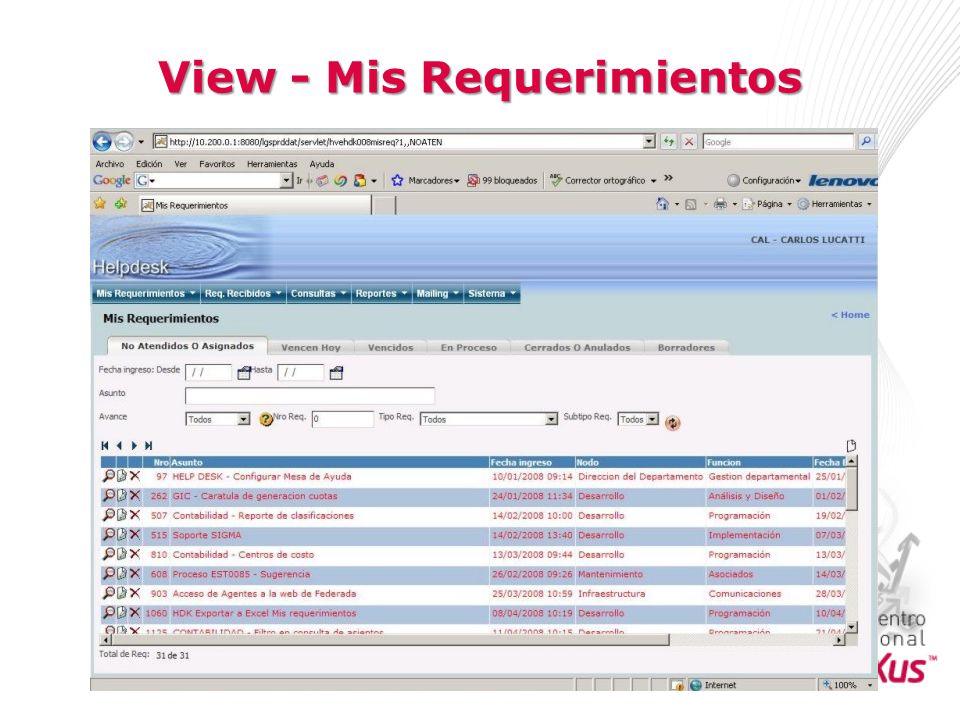960x720 pixels.
Task: Switch to the En Proceso tab
Action: pyautogui.click(x=469, y=348)
